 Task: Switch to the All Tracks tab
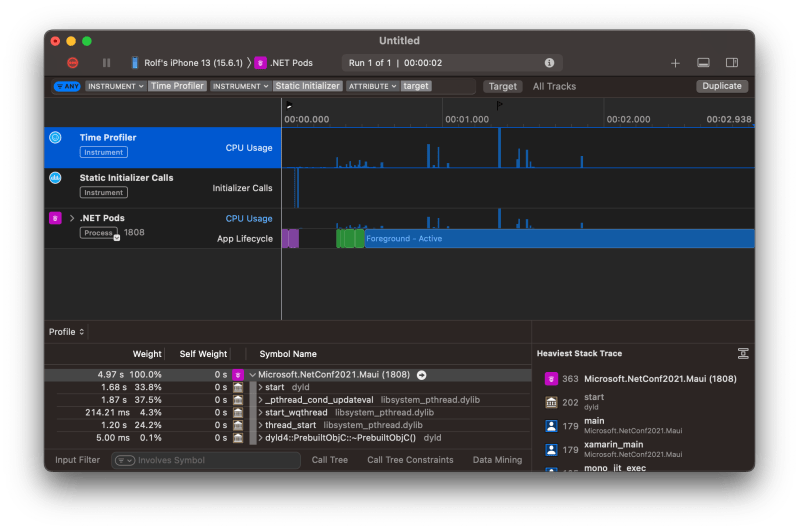point(554,86)
